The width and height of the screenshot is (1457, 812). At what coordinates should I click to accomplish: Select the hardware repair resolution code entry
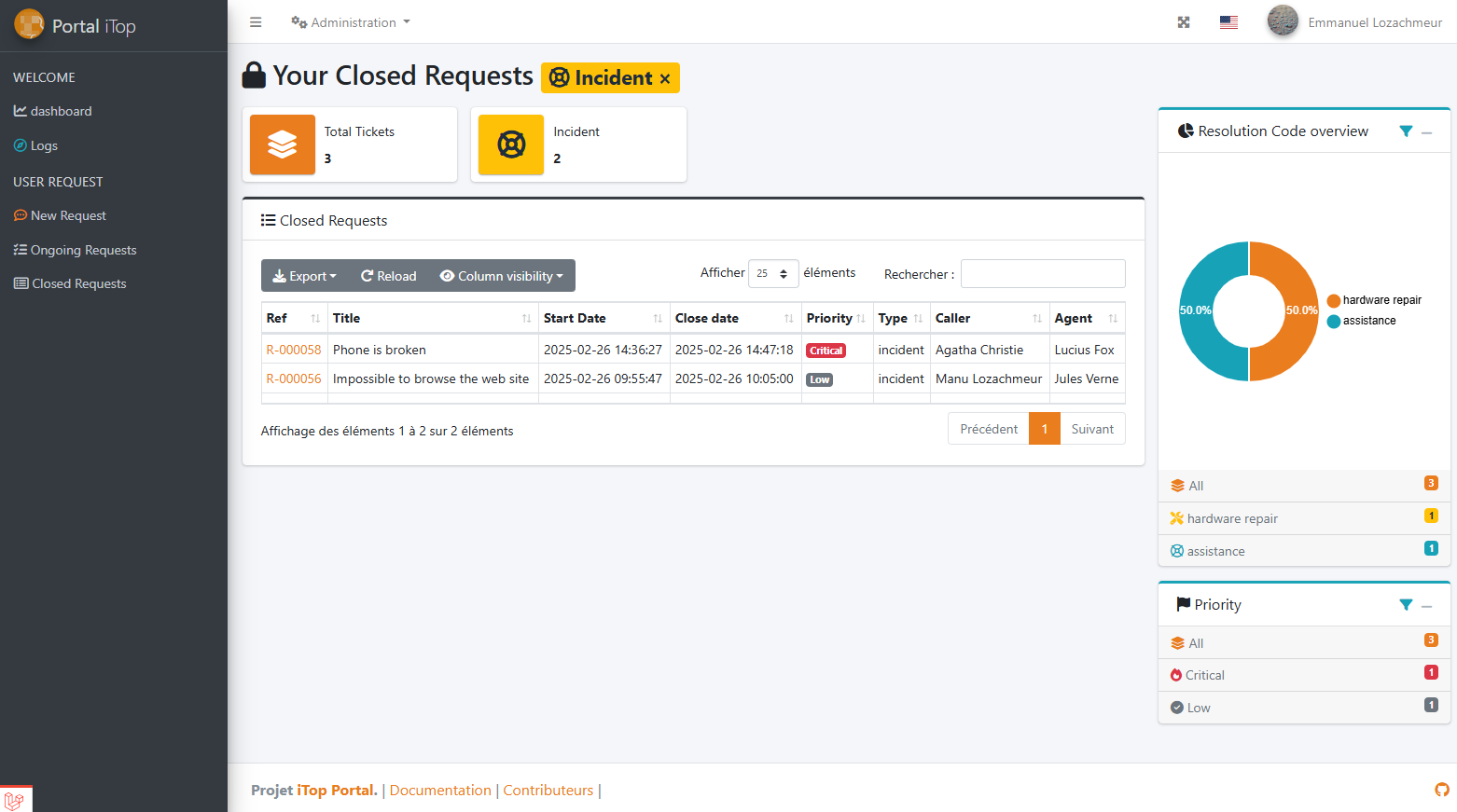tap(1231, 517)
